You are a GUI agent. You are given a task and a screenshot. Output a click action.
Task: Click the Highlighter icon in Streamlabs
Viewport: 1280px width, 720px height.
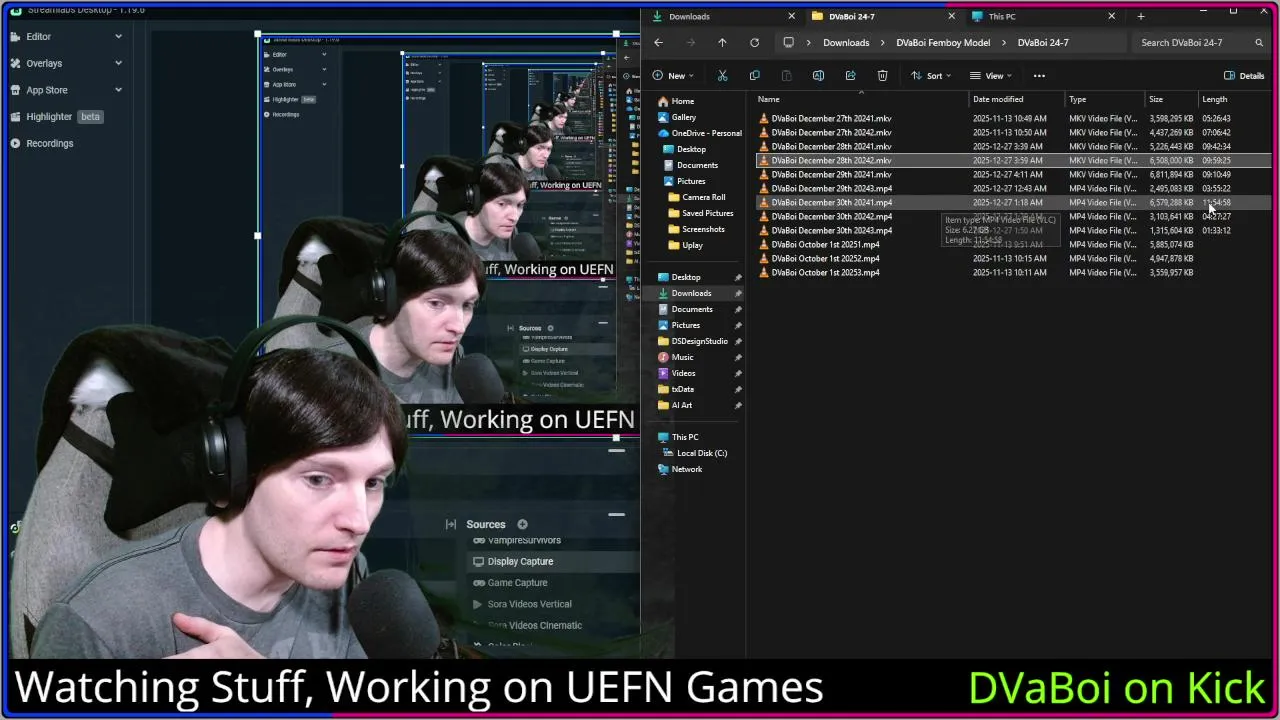pos(15,117)
